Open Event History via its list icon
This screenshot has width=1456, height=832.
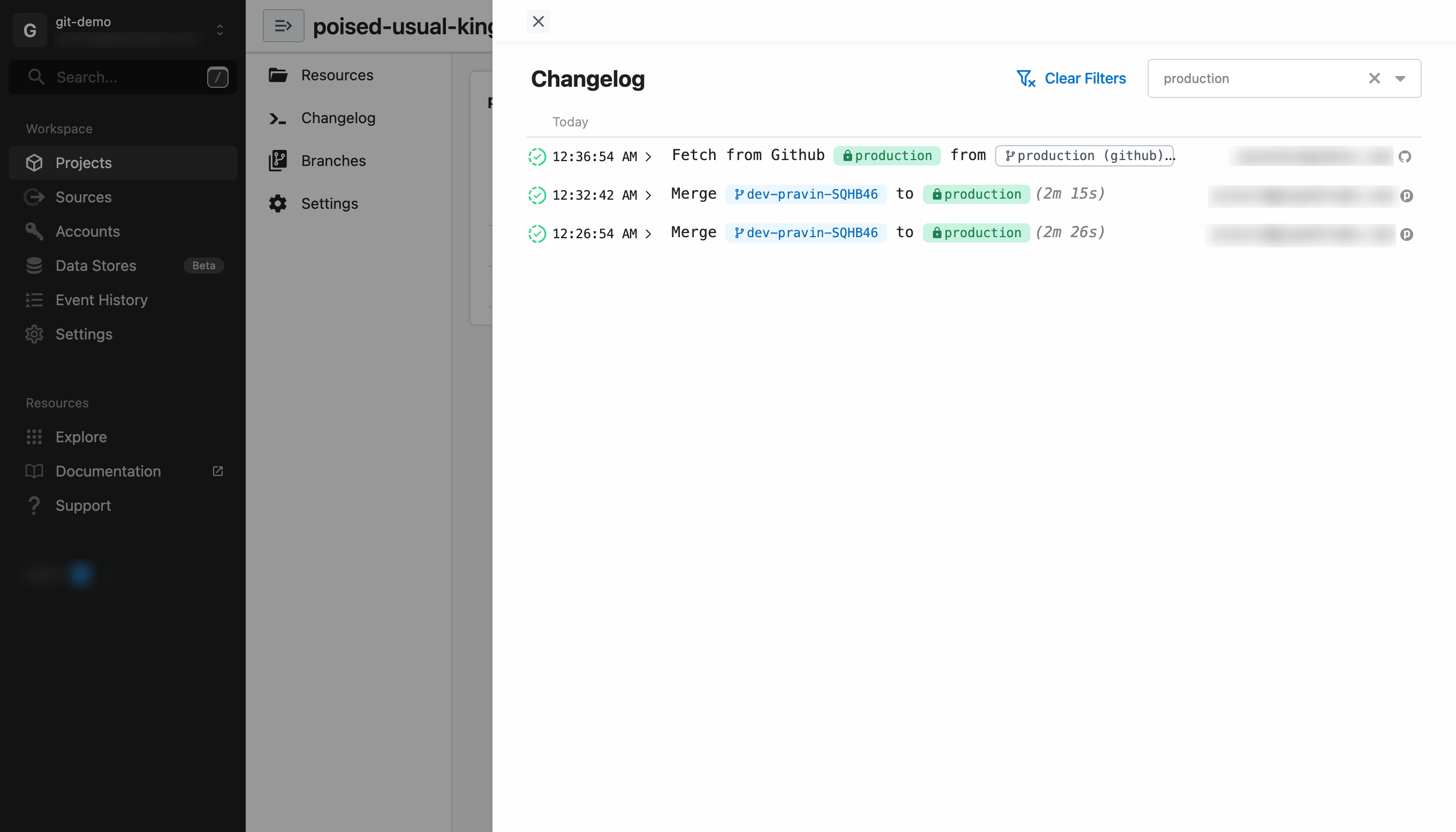34,299
